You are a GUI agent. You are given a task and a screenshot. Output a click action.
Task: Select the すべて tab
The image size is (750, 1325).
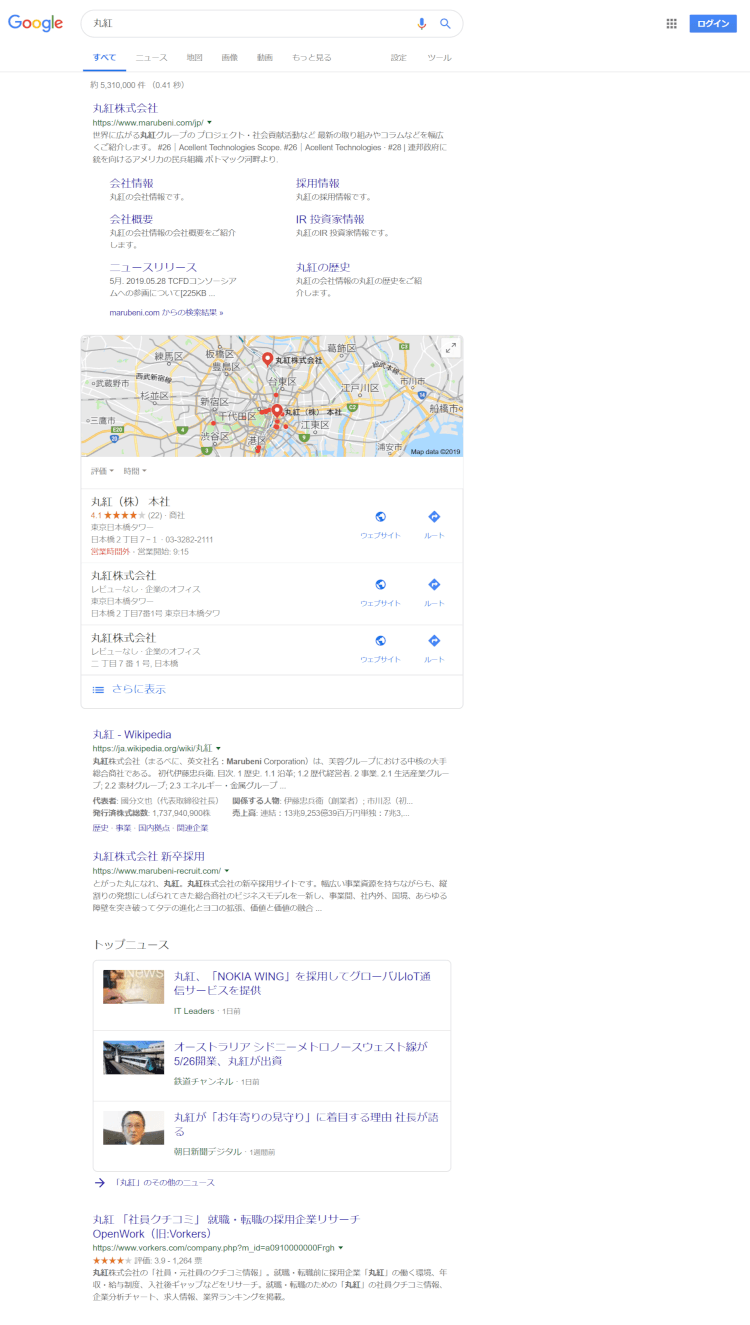coord(104,58)
